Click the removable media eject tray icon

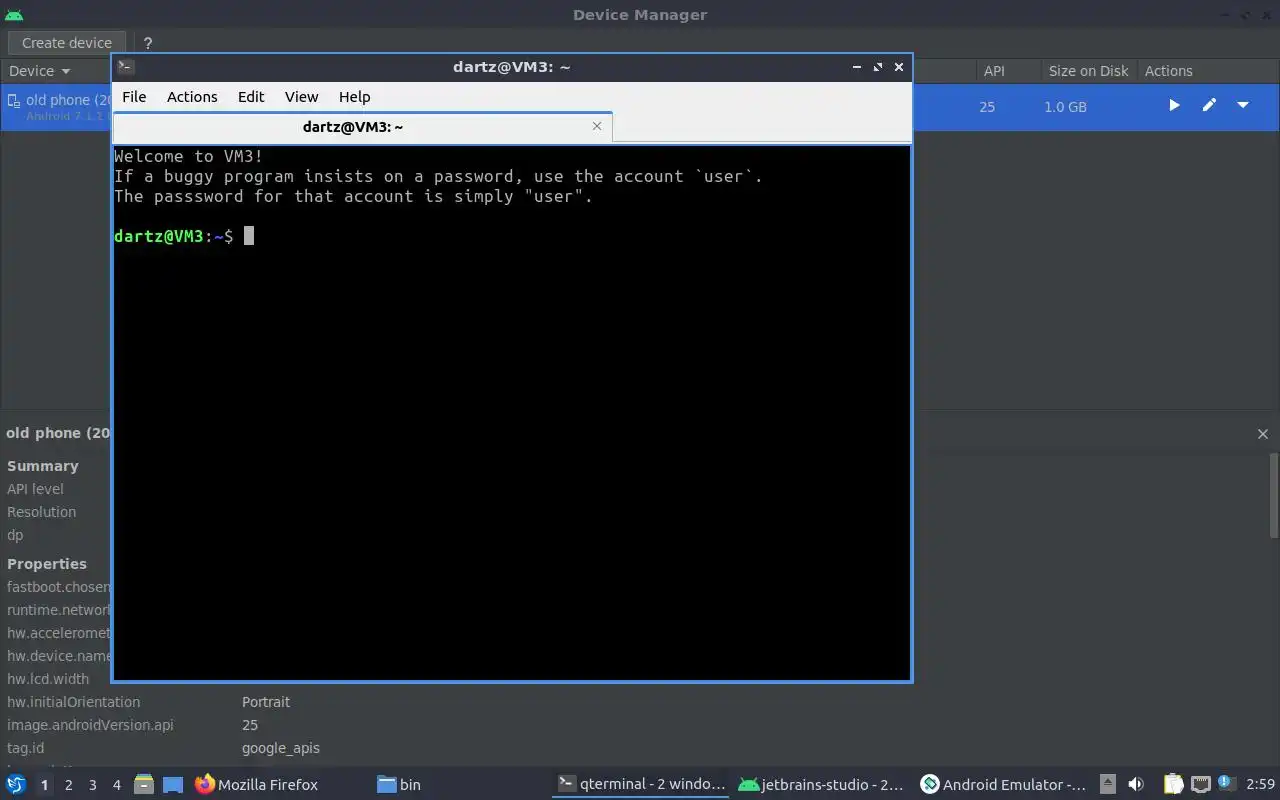1108,784
